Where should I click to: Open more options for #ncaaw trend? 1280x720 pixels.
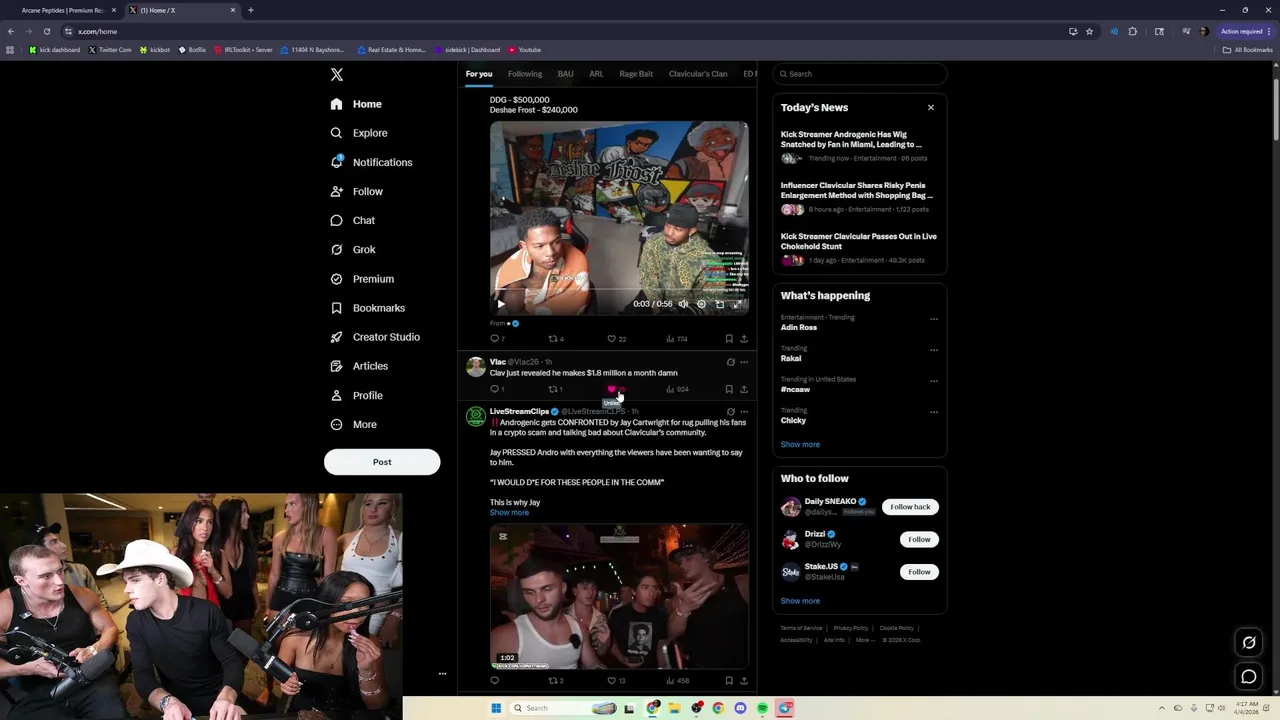934,381
